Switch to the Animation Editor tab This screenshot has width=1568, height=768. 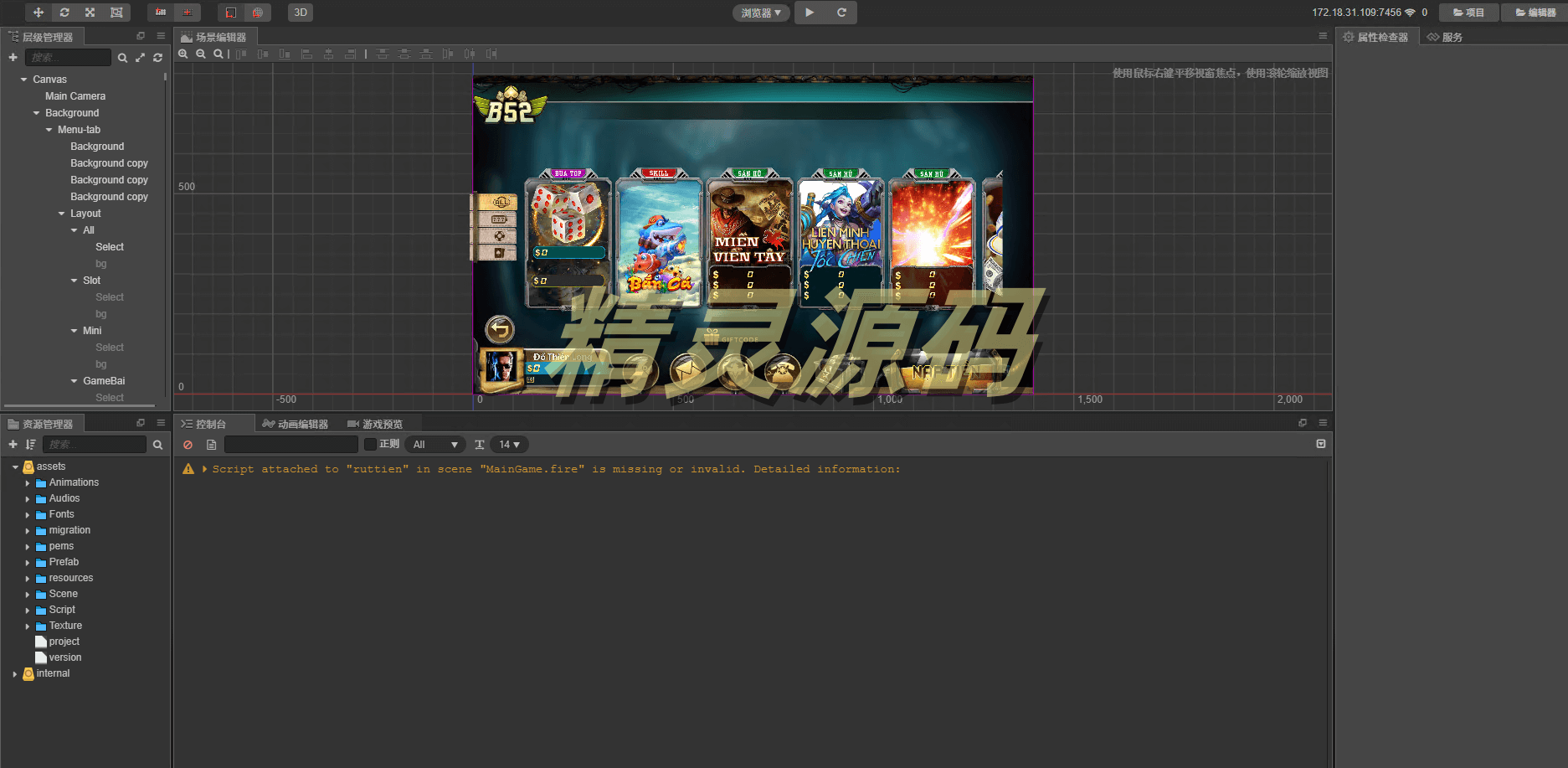[x=295, y=424]
